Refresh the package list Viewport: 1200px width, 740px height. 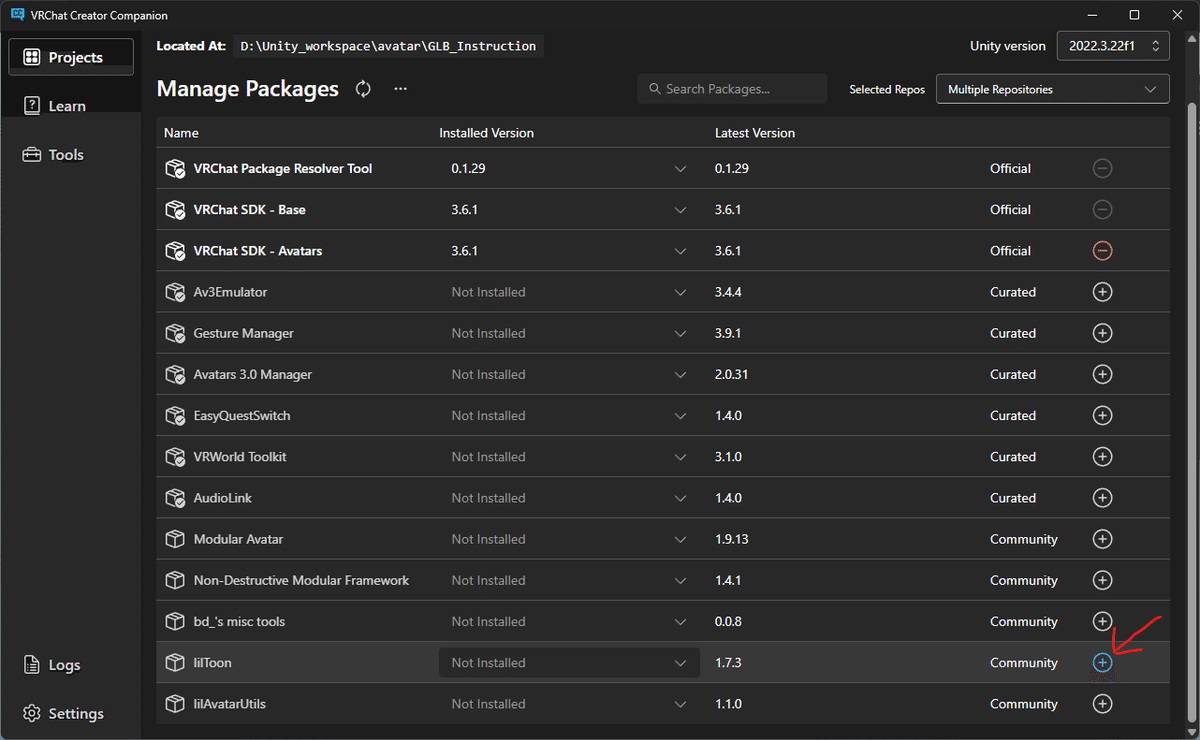click(364, 89)
